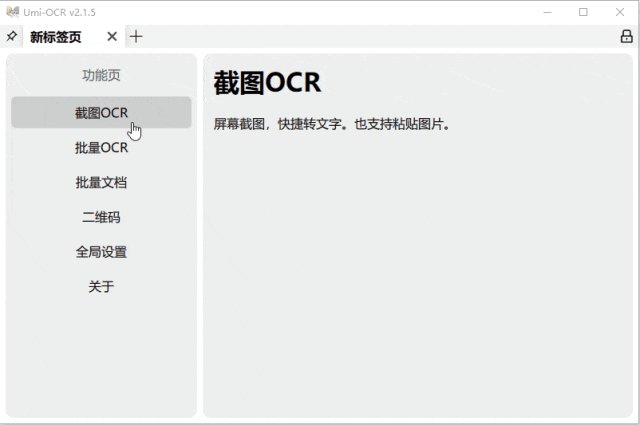The height and width of the screenshot is (425, 640).
Task: Click the Umi-OCR v2.1.5 window title
Action: (59, 12)
